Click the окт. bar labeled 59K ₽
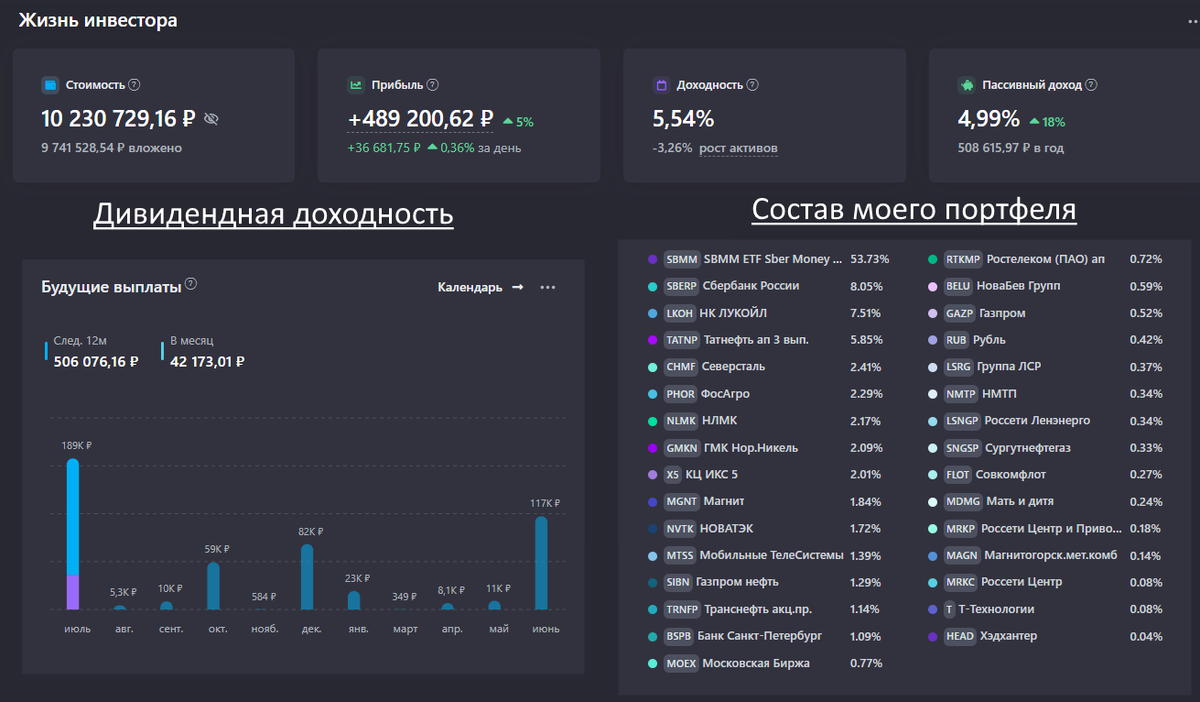 [213, 586]
